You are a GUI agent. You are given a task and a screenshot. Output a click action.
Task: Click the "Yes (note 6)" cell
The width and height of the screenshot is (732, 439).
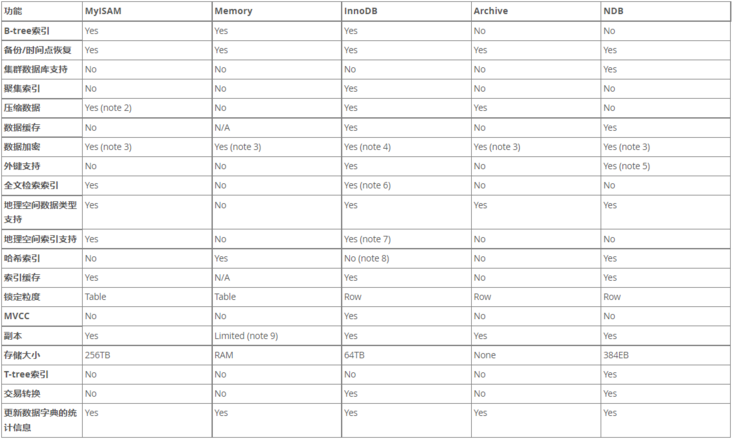[x=367, y=185]
